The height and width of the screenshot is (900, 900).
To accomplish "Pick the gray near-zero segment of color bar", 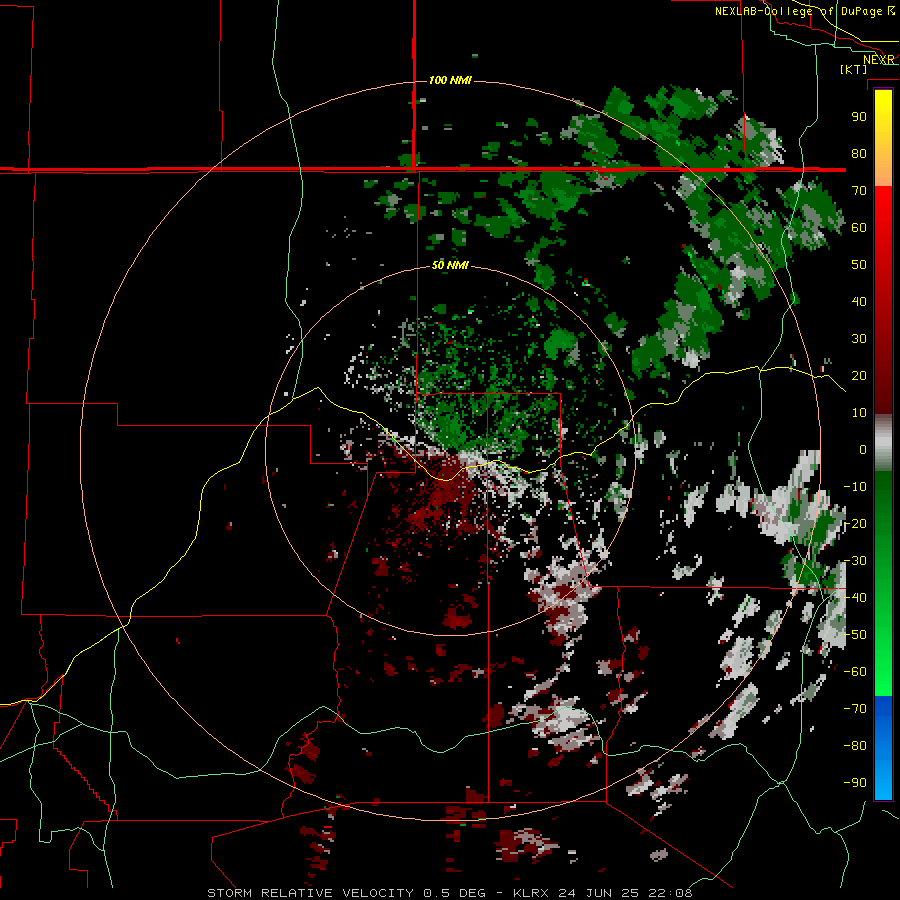I will click(x=883, y=443).
